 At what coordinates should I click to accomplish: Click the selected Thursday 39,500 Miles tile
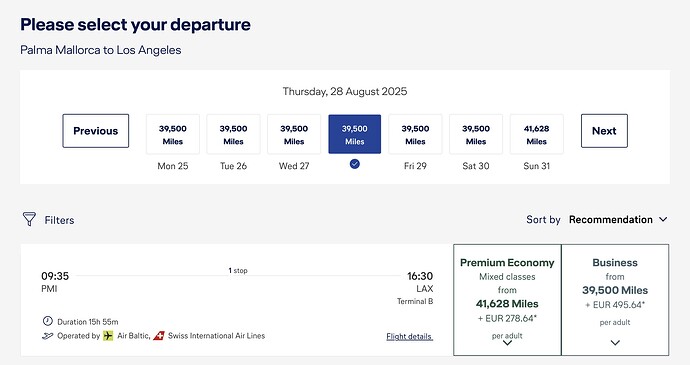(x=355, y=134)
